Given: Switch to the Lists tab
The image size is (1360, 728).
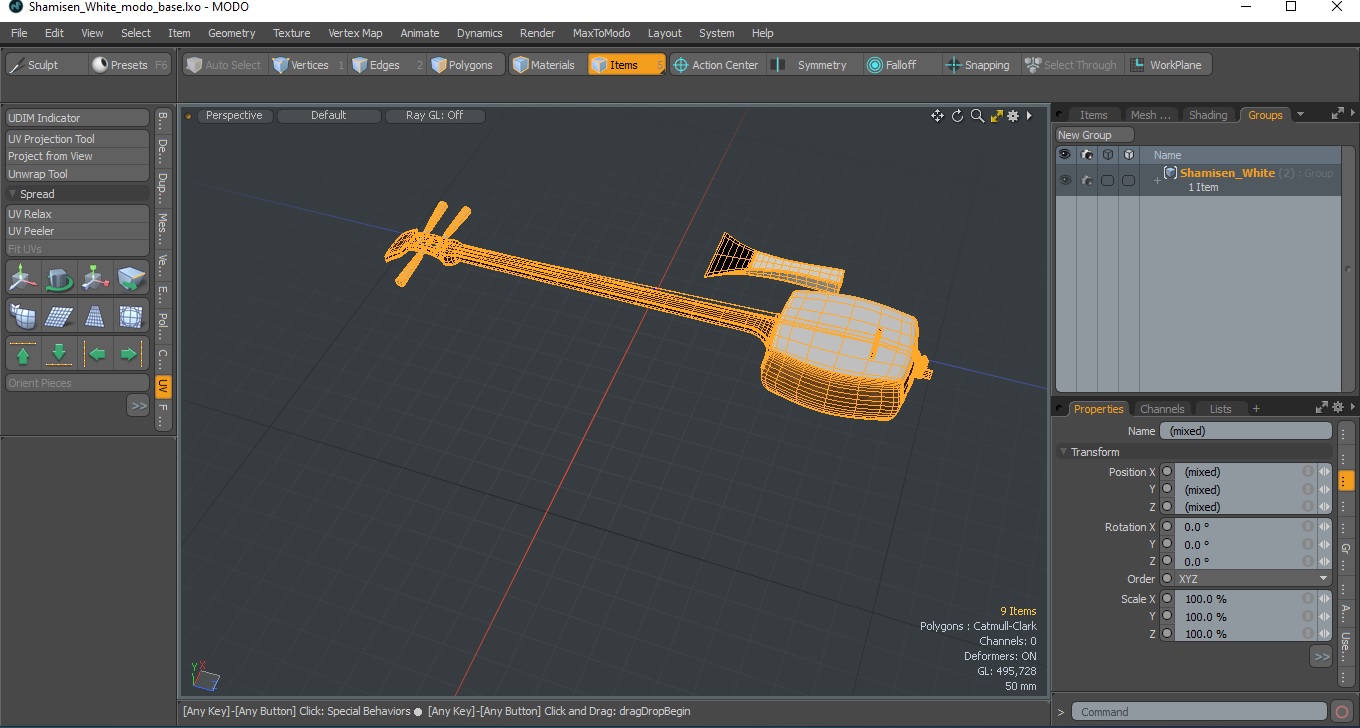Looking at the screenshot, I should tap(1221, 409).
